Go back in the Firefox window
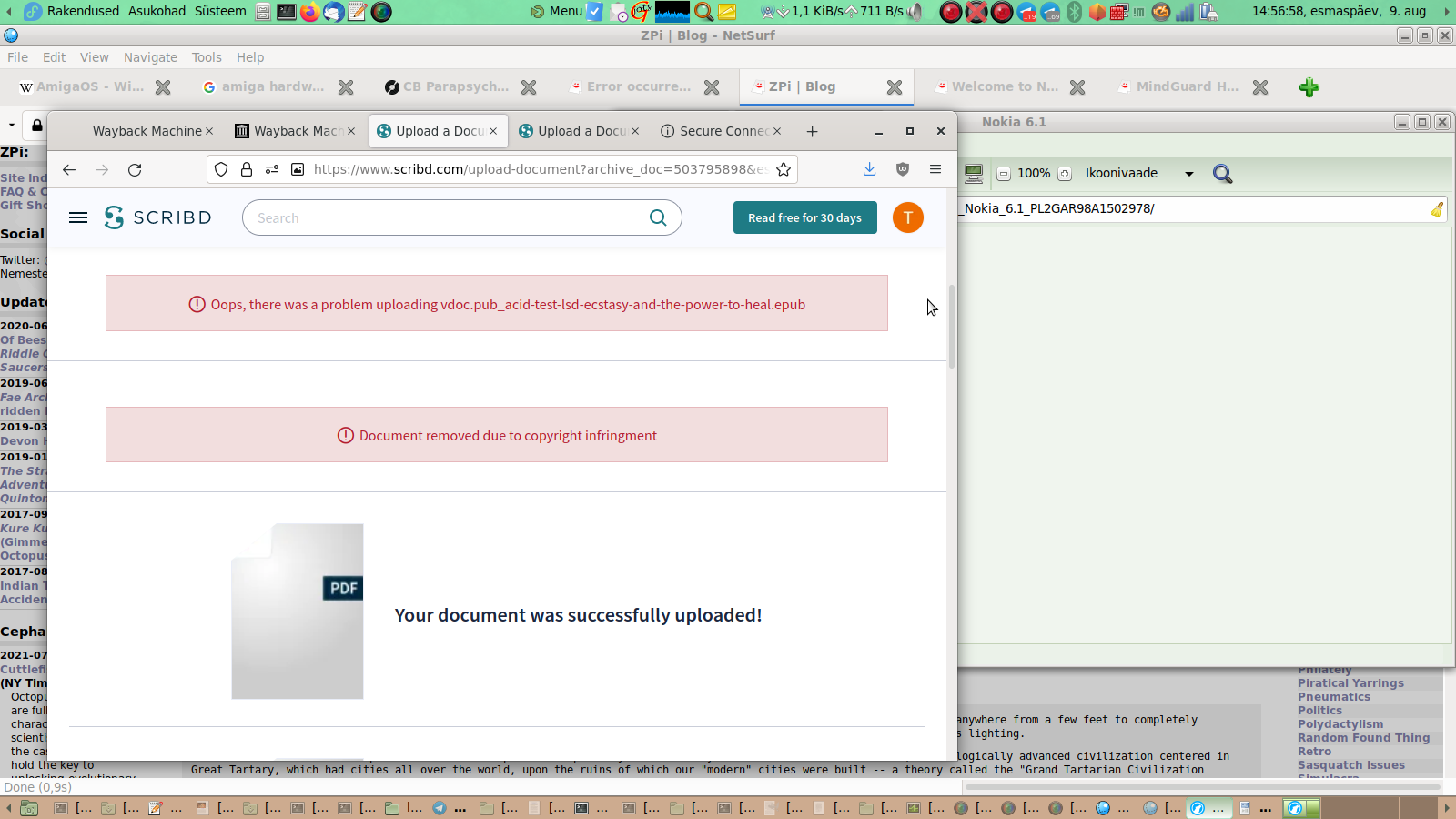This screenshot has width=1456, height=819. click(69, 169)
